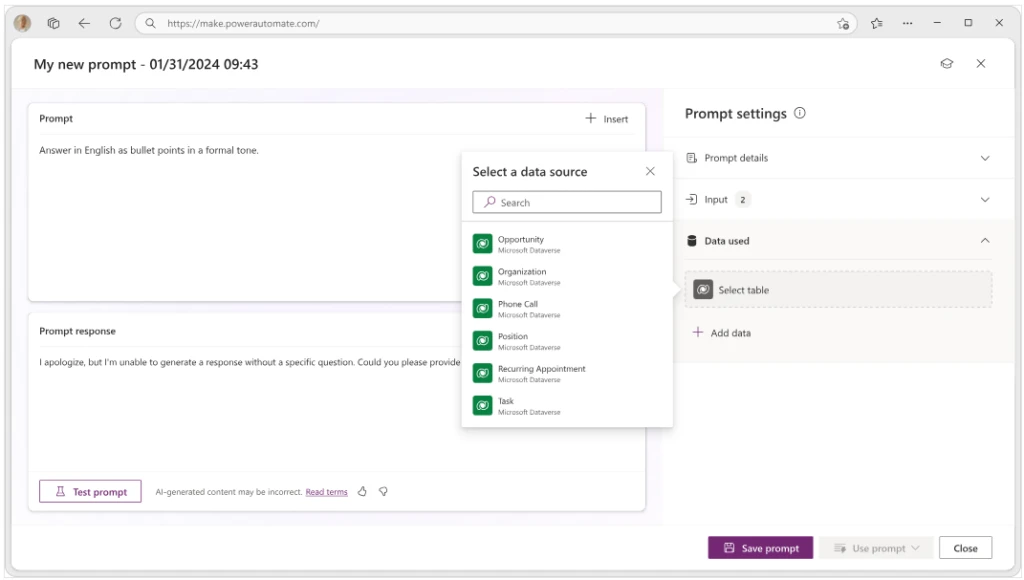Expand the Prompt details section
Viewport: 1024px width, 580px height.
[984, 157]
